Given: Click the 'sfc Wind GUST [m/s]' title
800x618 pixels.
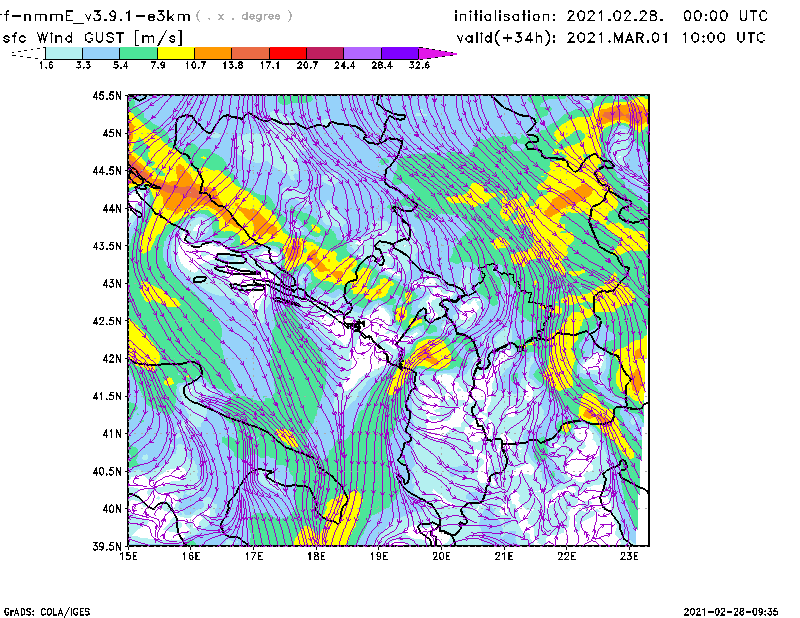Looking at the screenshot, I should click(x=92, y=38).
